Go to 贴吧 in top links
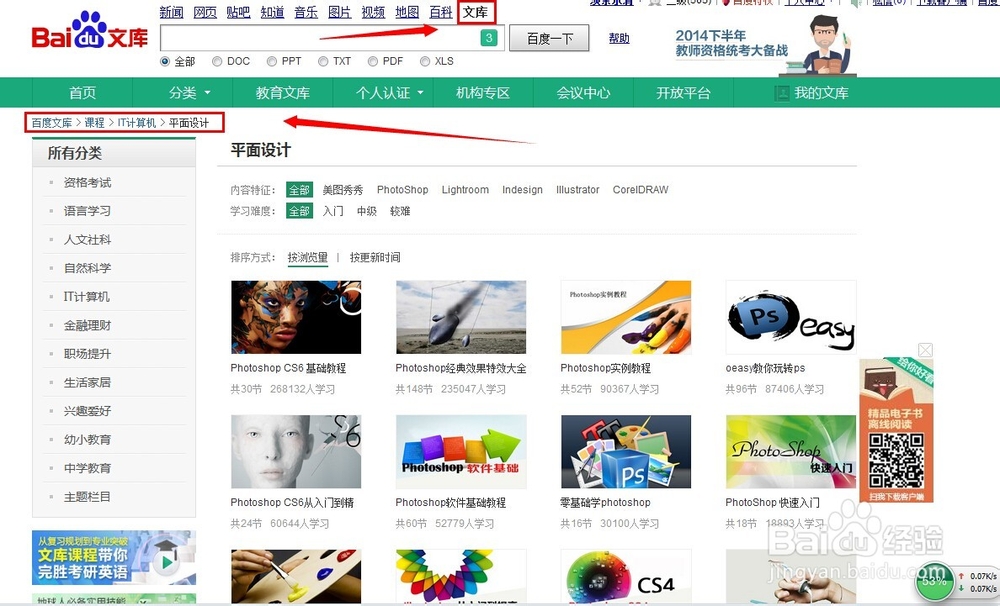 pos(239,12)
